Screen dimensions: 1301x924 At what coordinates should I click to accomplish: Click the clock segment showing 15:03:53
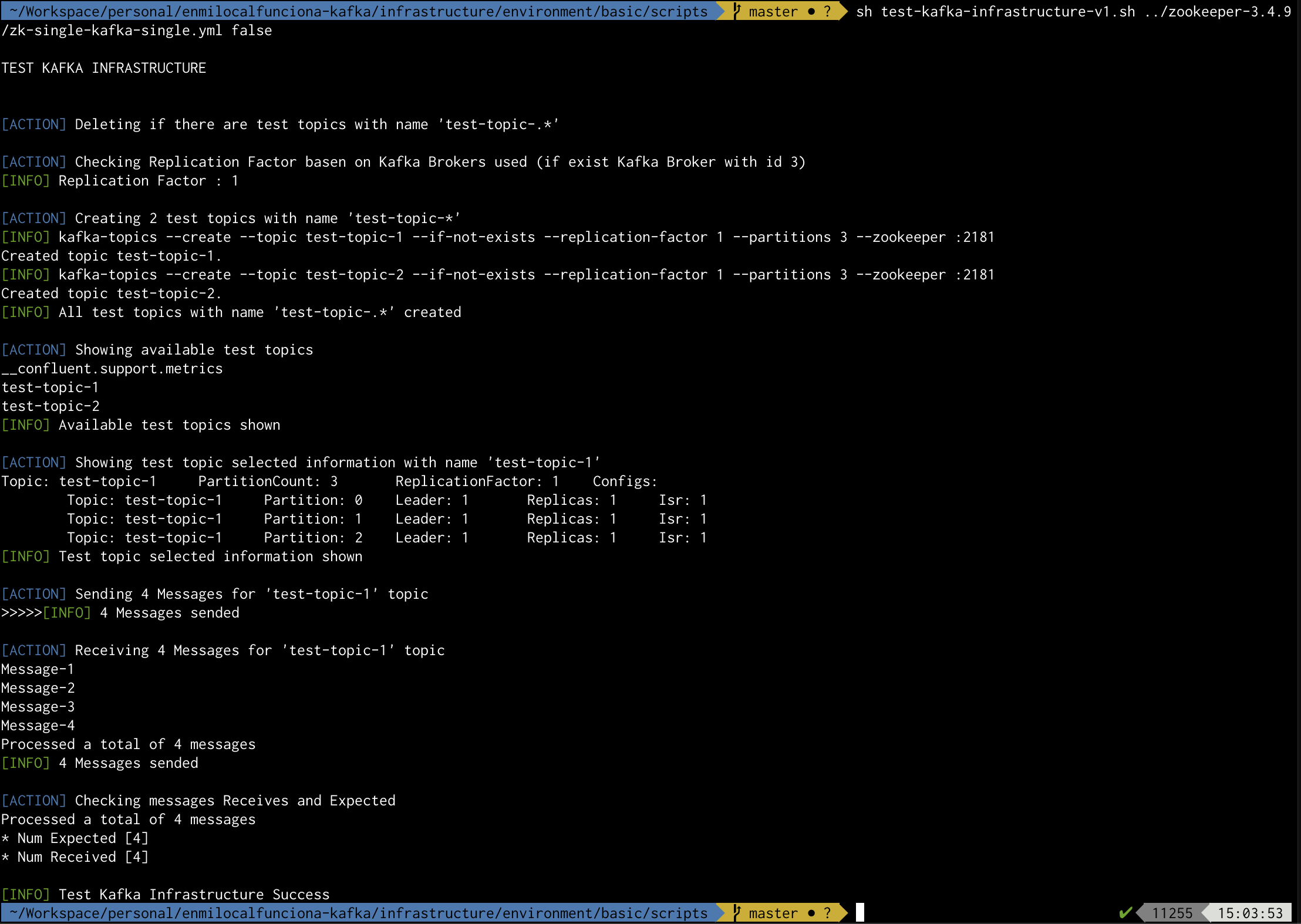(1250, 913)
